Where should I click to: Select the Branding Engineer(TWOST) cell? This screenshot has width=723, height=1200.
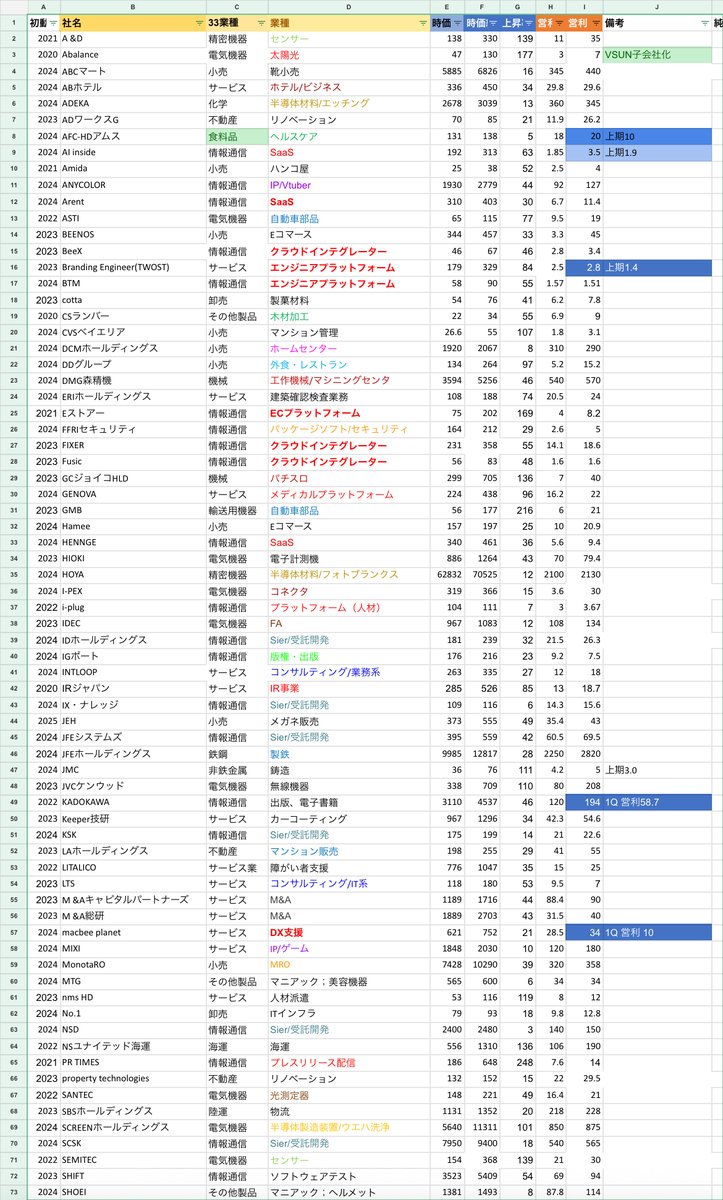tap(132, 267)
